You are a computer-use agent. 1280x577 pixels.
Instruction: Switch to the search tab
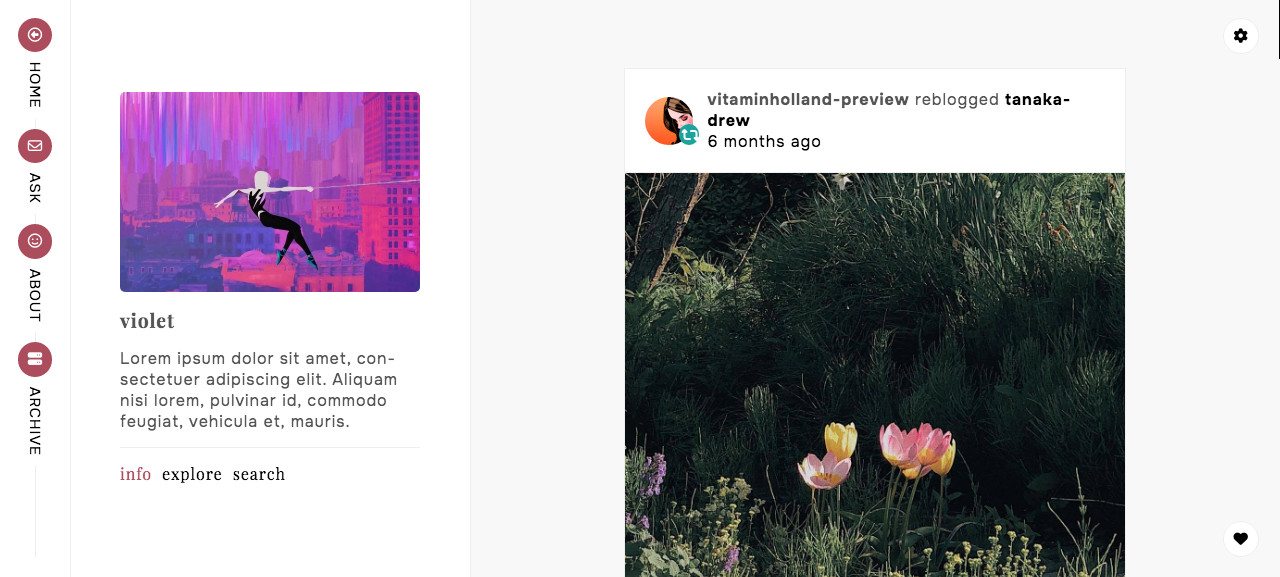point(259,474)
